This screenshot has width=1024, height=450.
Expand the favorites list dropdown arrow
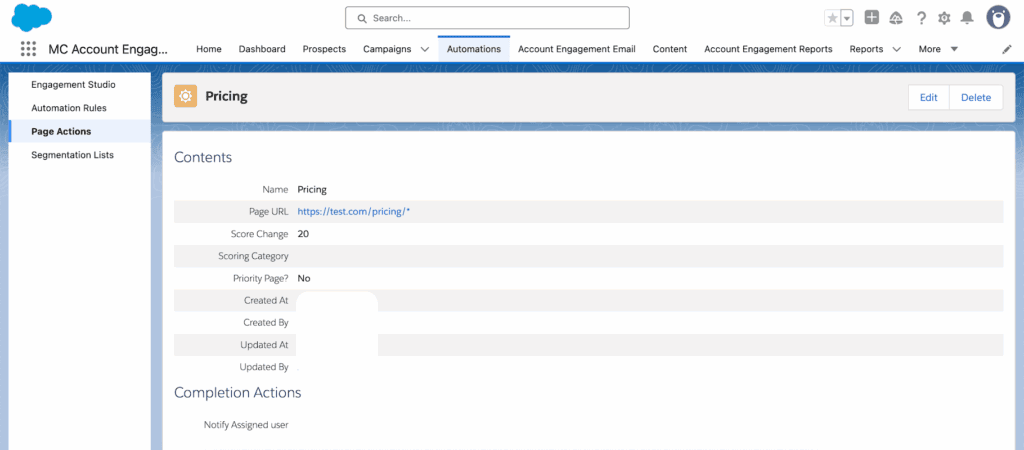[x=847, y=18]
